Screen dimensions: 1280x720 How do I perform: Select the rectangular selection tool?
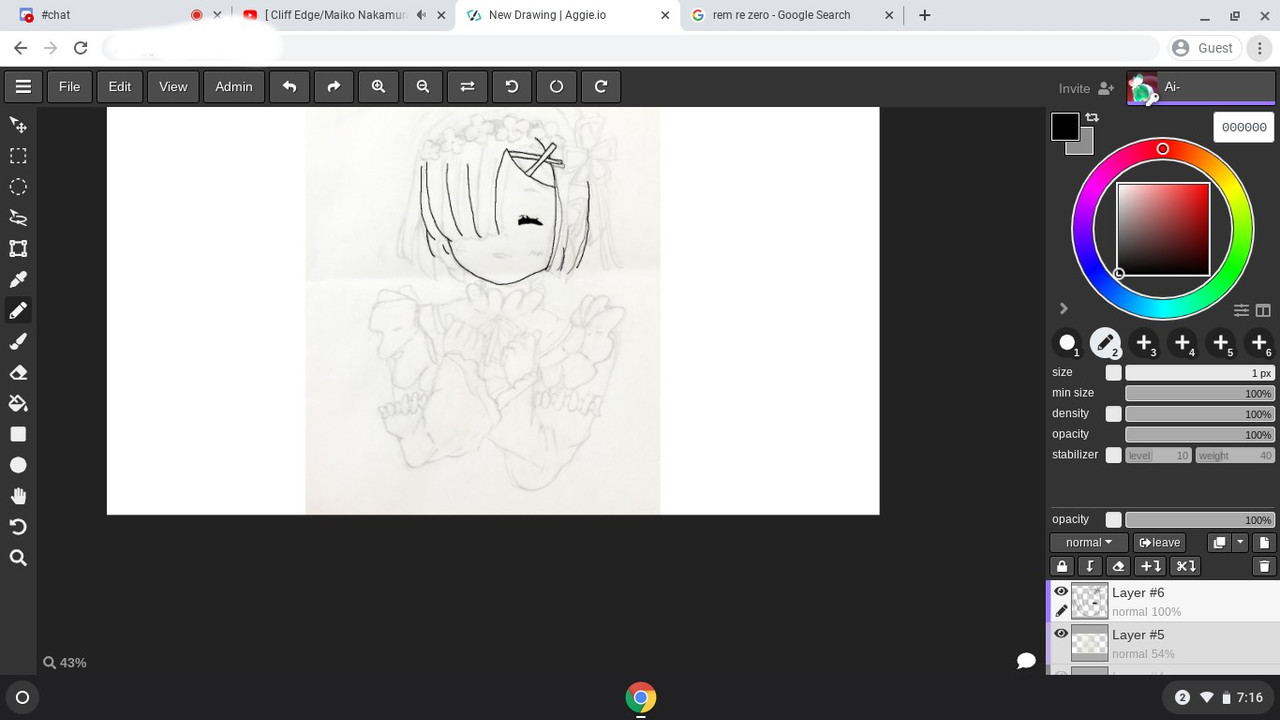click(18, 156)
